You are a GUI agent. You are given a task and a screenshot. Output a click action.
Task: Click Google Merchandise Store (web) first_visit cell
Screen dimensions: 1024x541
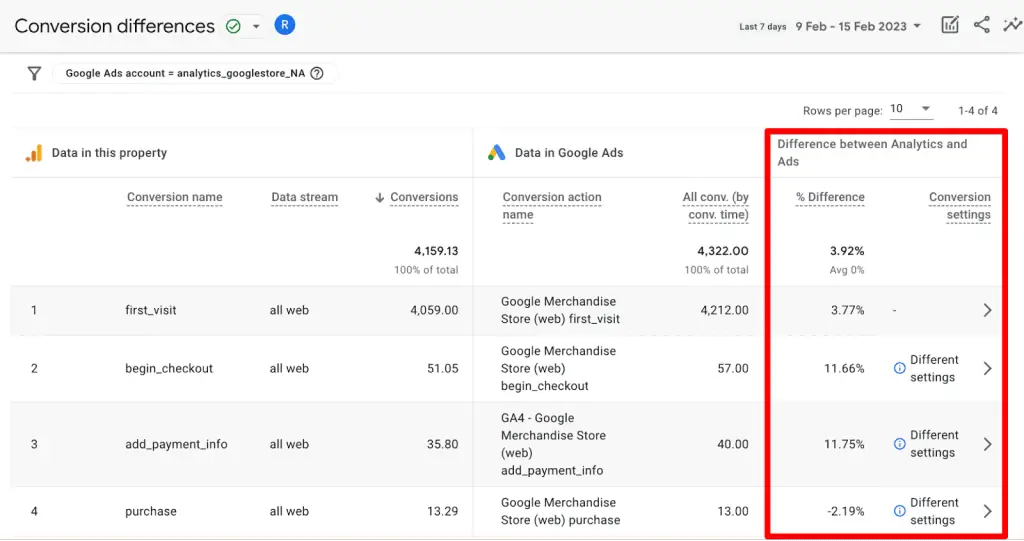[x=560, y=310]
